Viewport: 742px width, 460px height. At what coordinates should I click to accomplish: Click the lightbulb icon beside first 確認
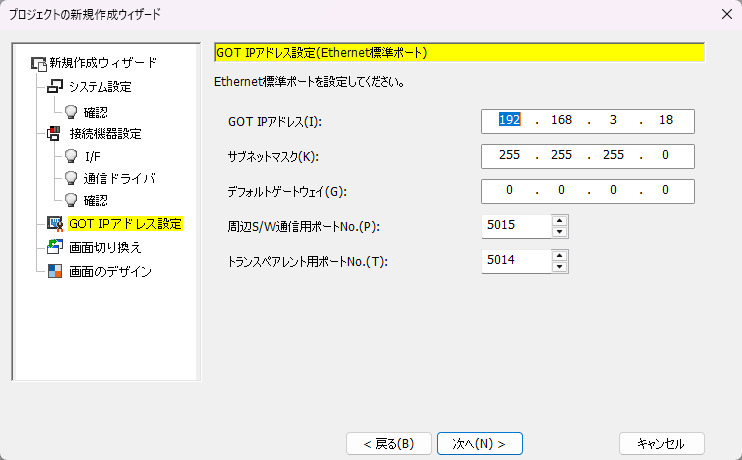click(x=71, y=111)
